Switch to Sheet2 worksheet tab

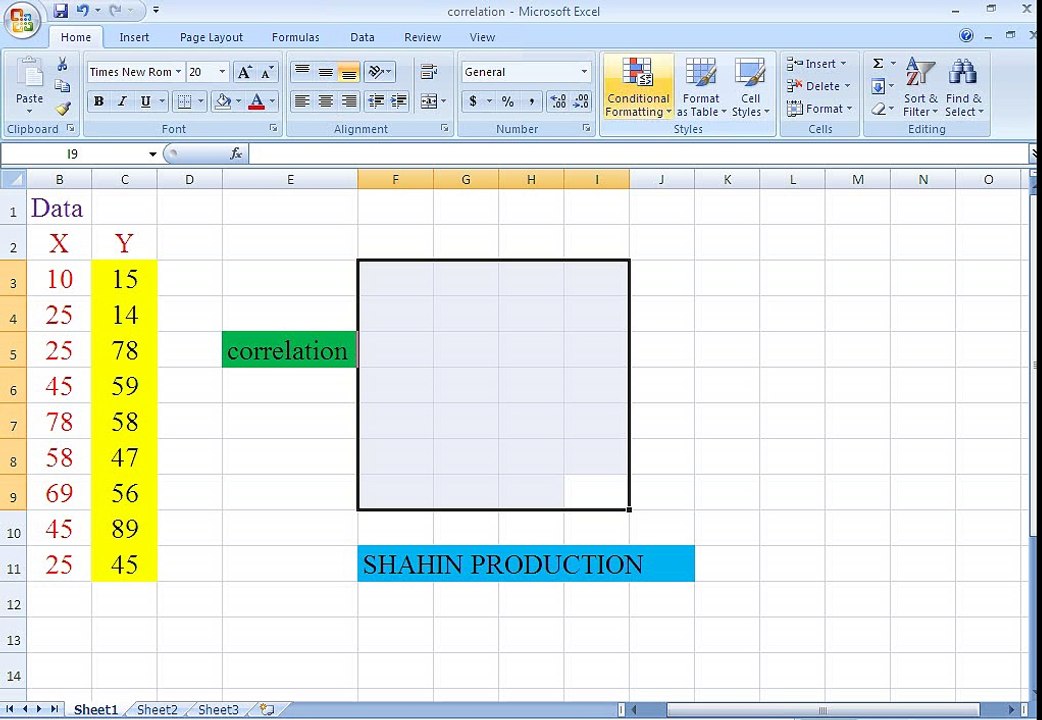(x=157, y=709)
